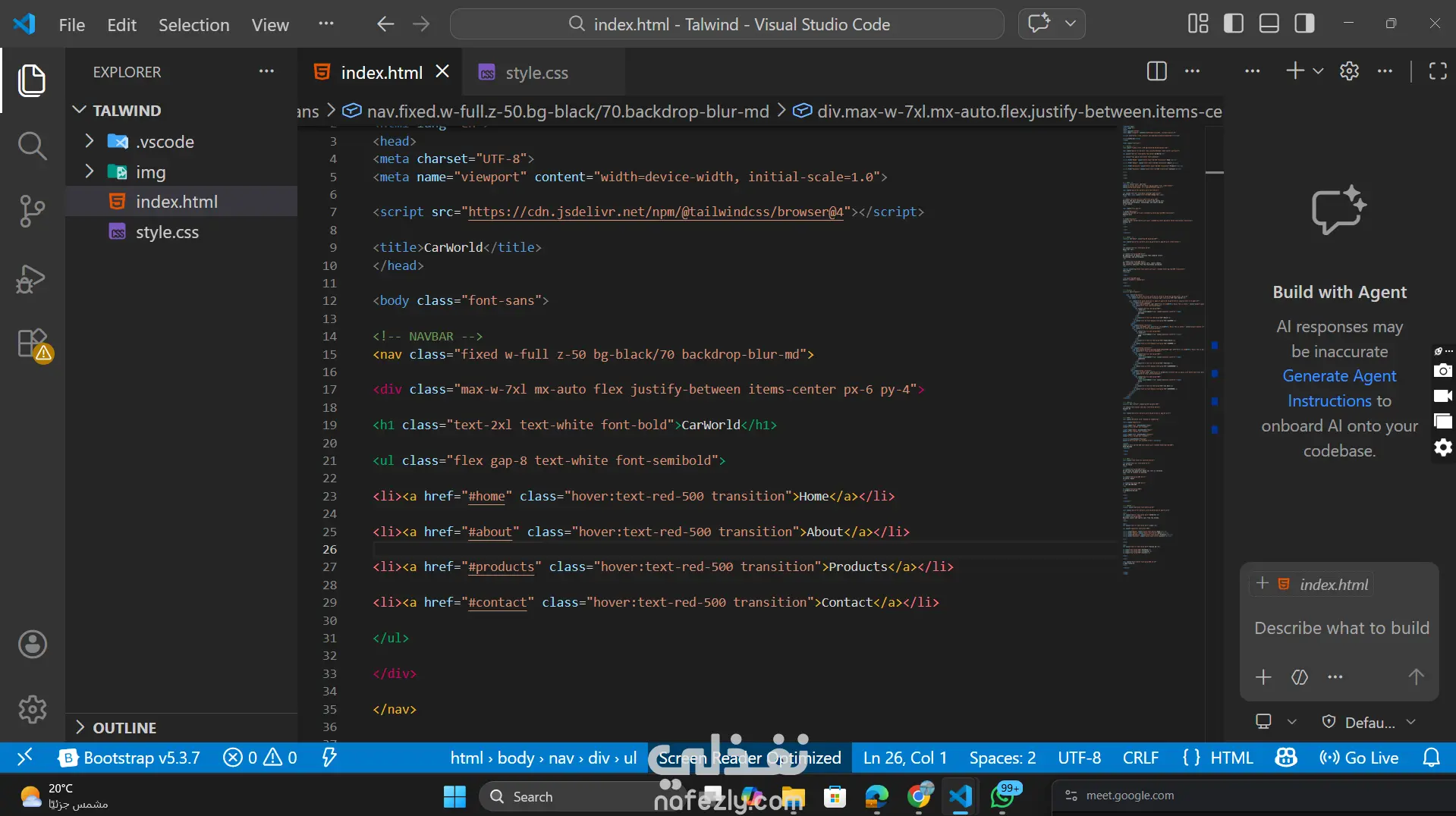Image resolution: width=1456 pixels, height=816 pixels.
Task: Toggle primary side bar visibility
Action: [x=1234, y=24]
